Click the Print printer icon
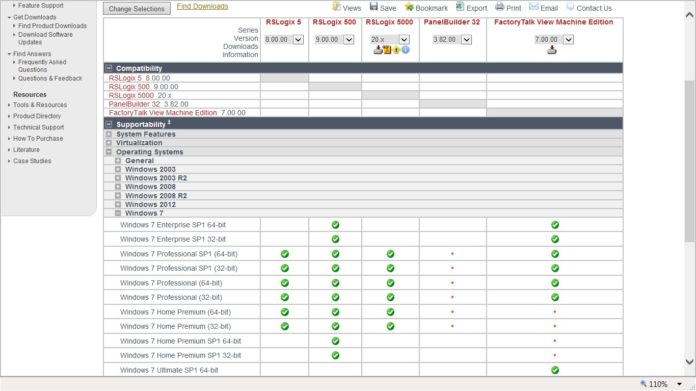696x391 pixels. coord(499,7)
